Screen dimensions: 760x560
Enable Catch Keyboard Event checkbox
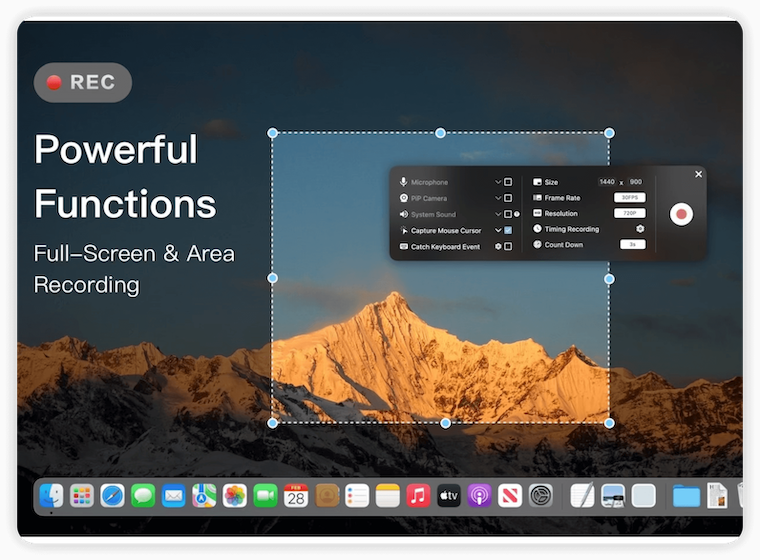[x=508, y=246]
